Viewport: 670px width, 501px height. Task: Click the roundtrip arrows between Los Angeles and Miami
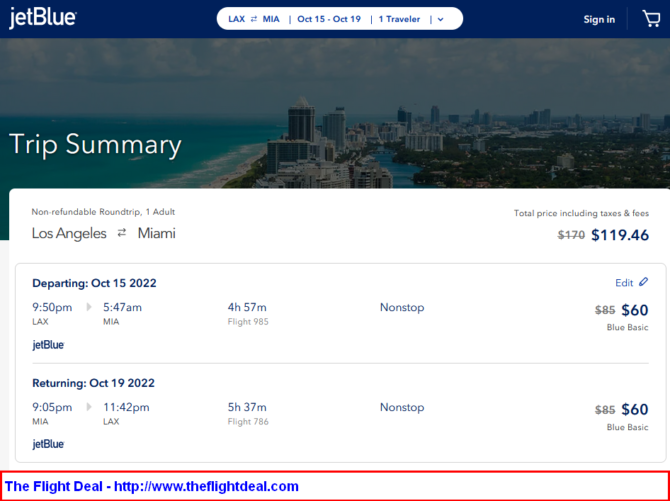(122, 233)
